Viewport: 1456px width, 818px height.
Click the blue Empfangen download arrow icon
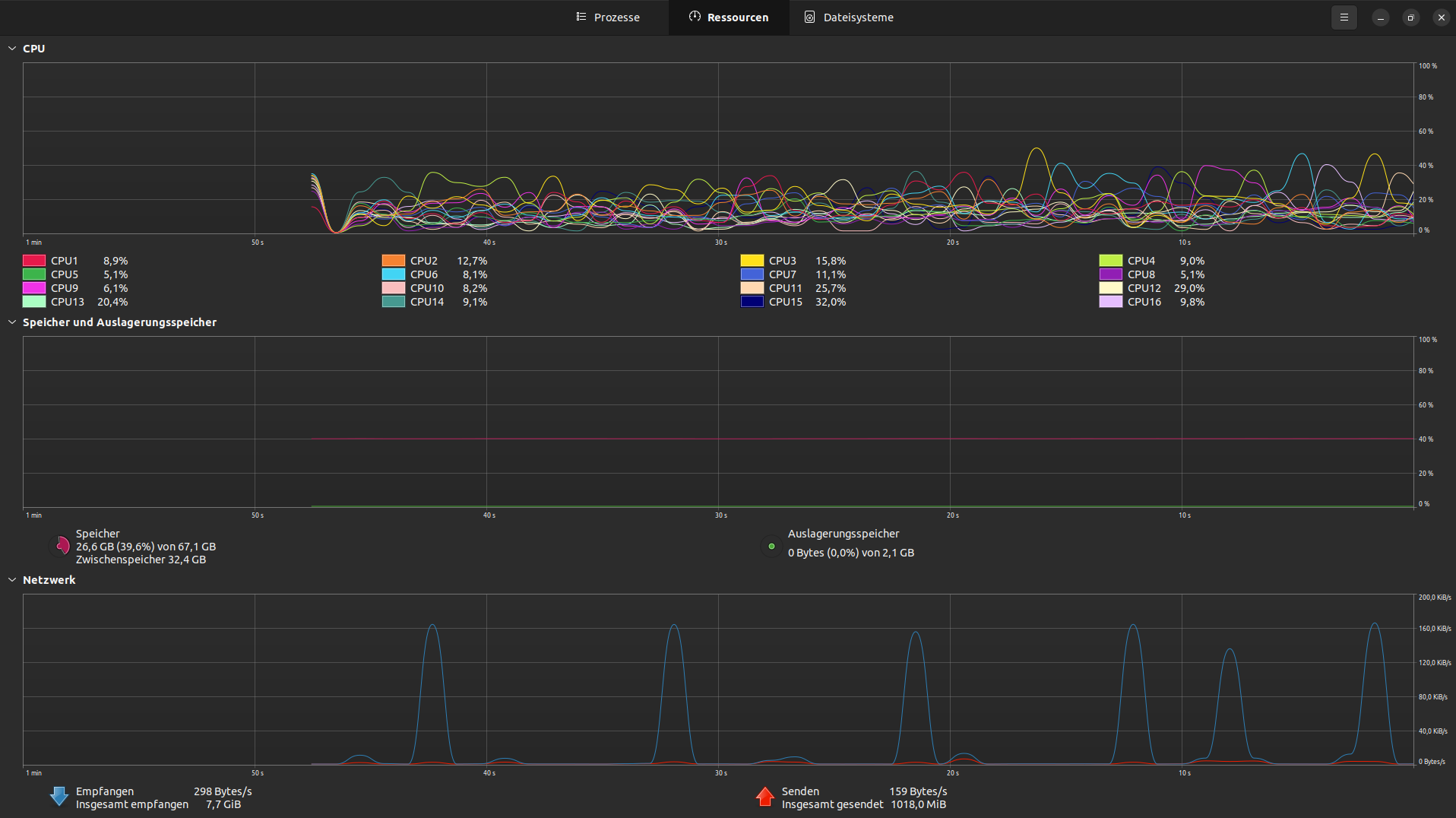[59, 796]
